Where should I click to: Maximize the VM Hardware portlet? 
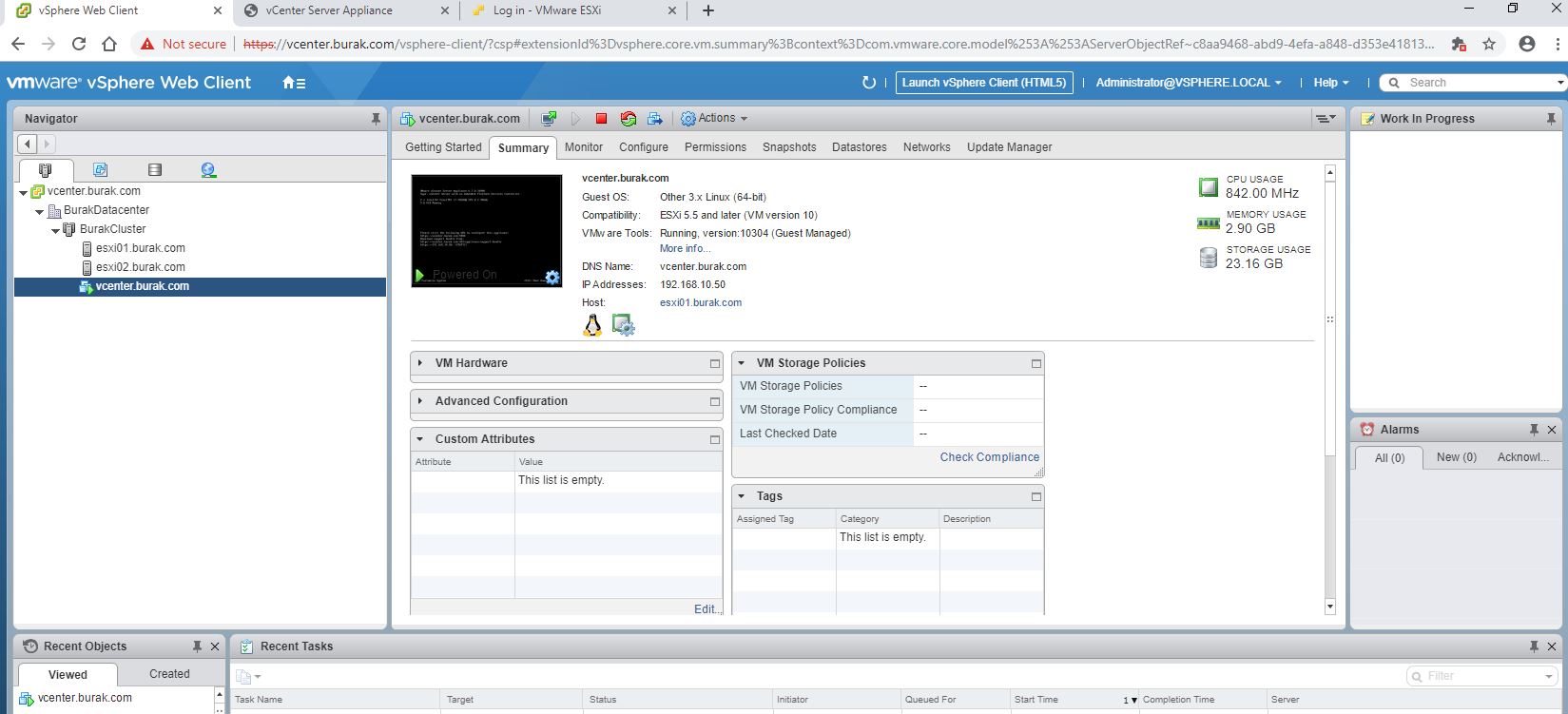(715, 363)
